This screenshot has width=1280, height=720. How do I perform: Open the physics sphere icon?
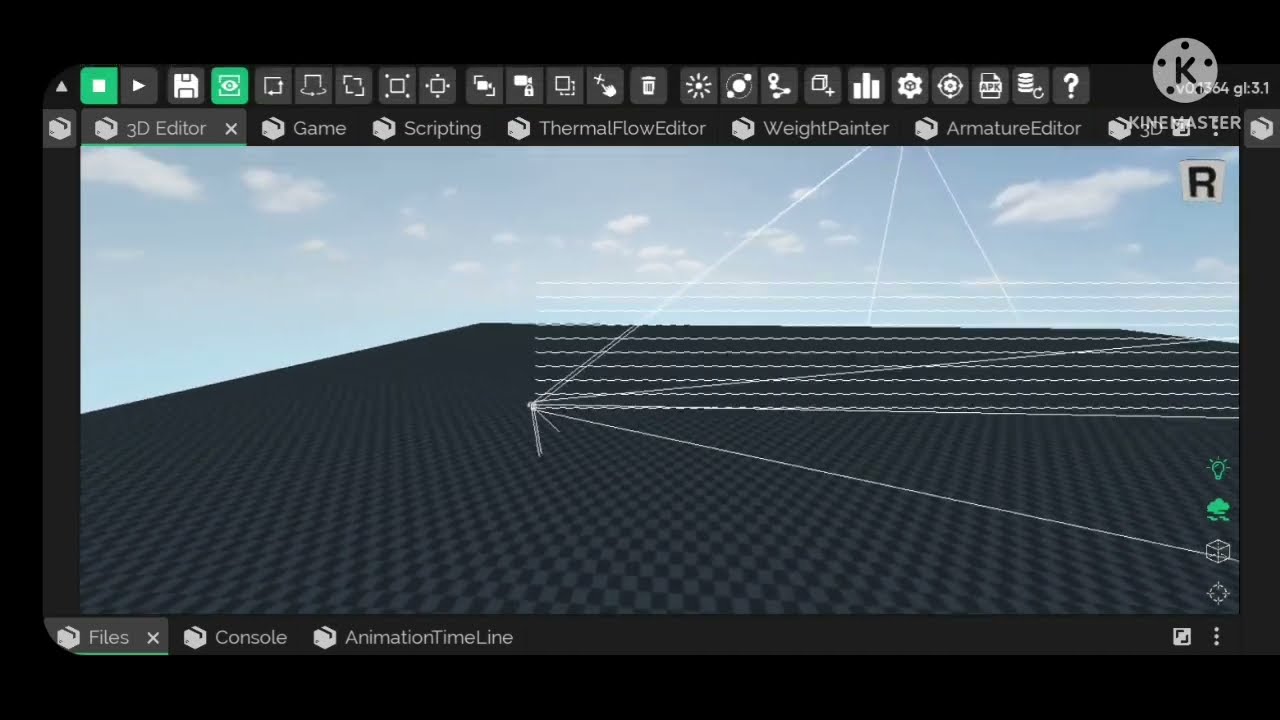pos(738,86)
